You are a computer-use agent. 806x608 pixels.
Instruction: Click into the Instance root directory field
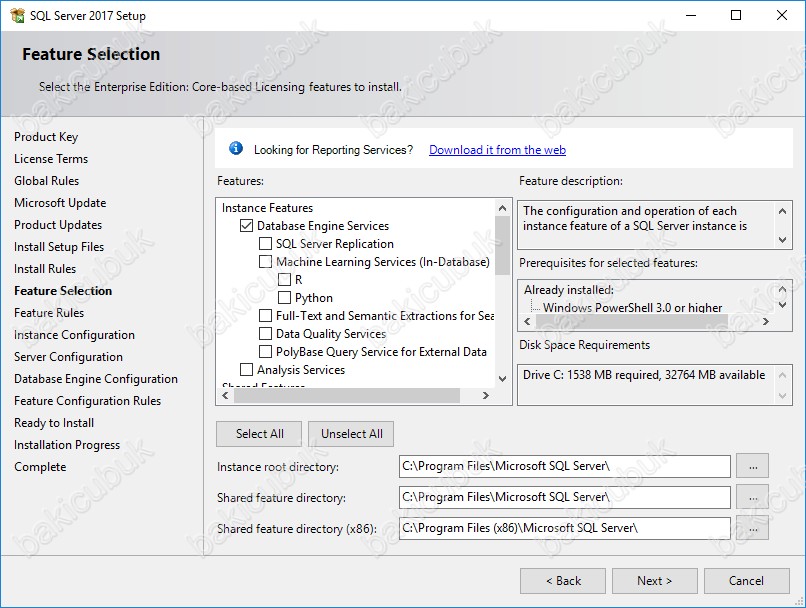click(564, 466)
